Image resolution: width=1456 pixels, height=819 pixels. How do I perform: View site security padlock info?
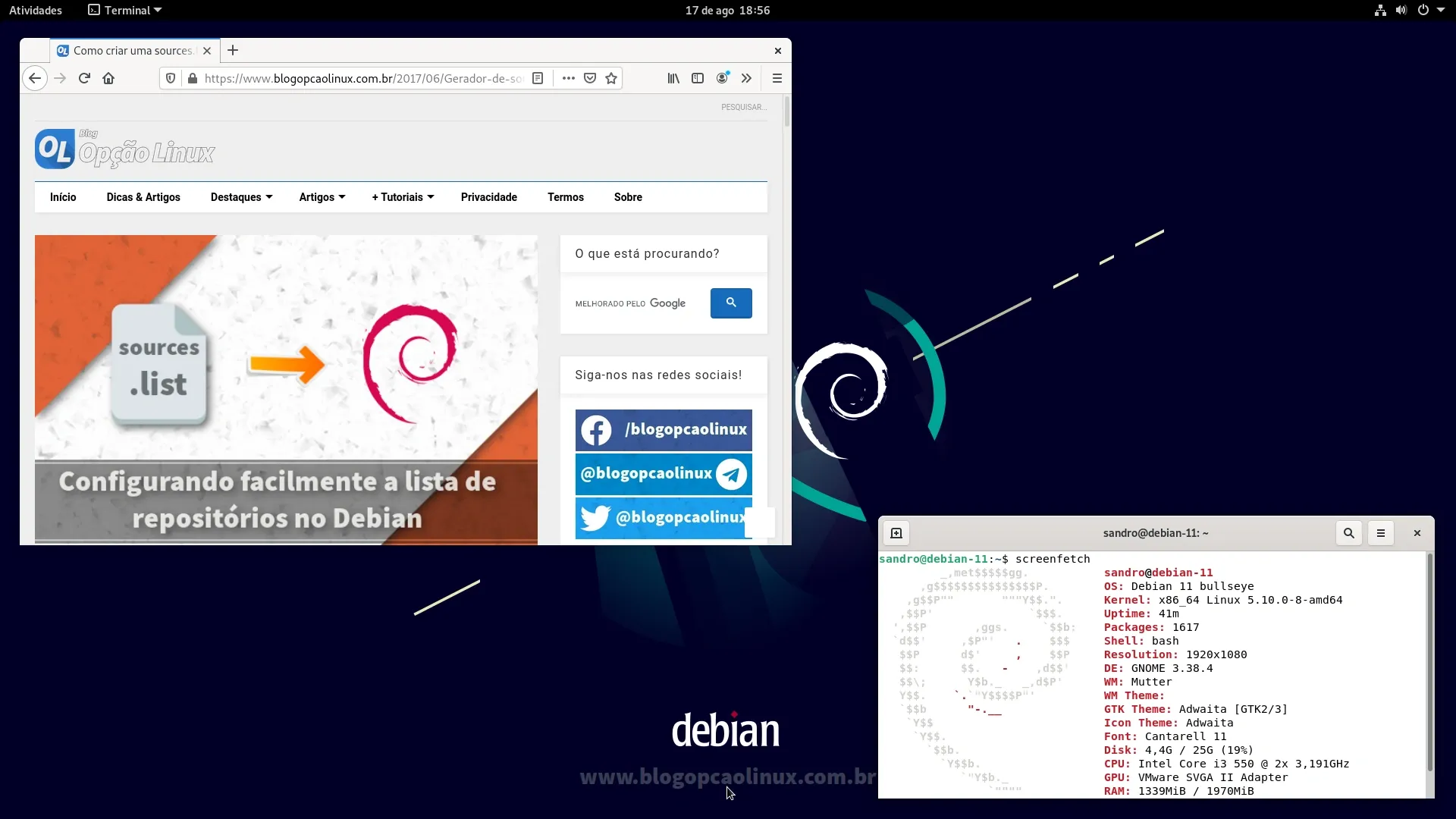coord(193,78)
